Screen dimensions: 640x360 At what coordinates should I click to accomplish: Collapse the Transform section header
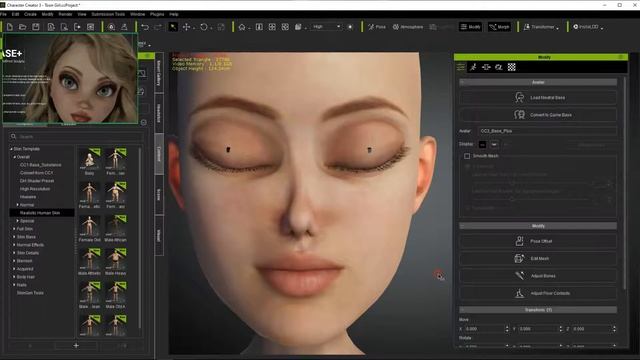[538, 310]
